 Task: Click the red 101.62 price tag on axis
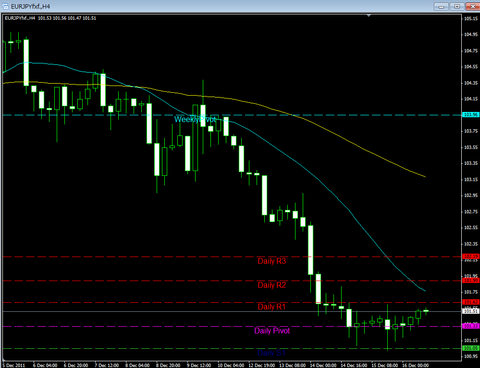pos(471,302)
